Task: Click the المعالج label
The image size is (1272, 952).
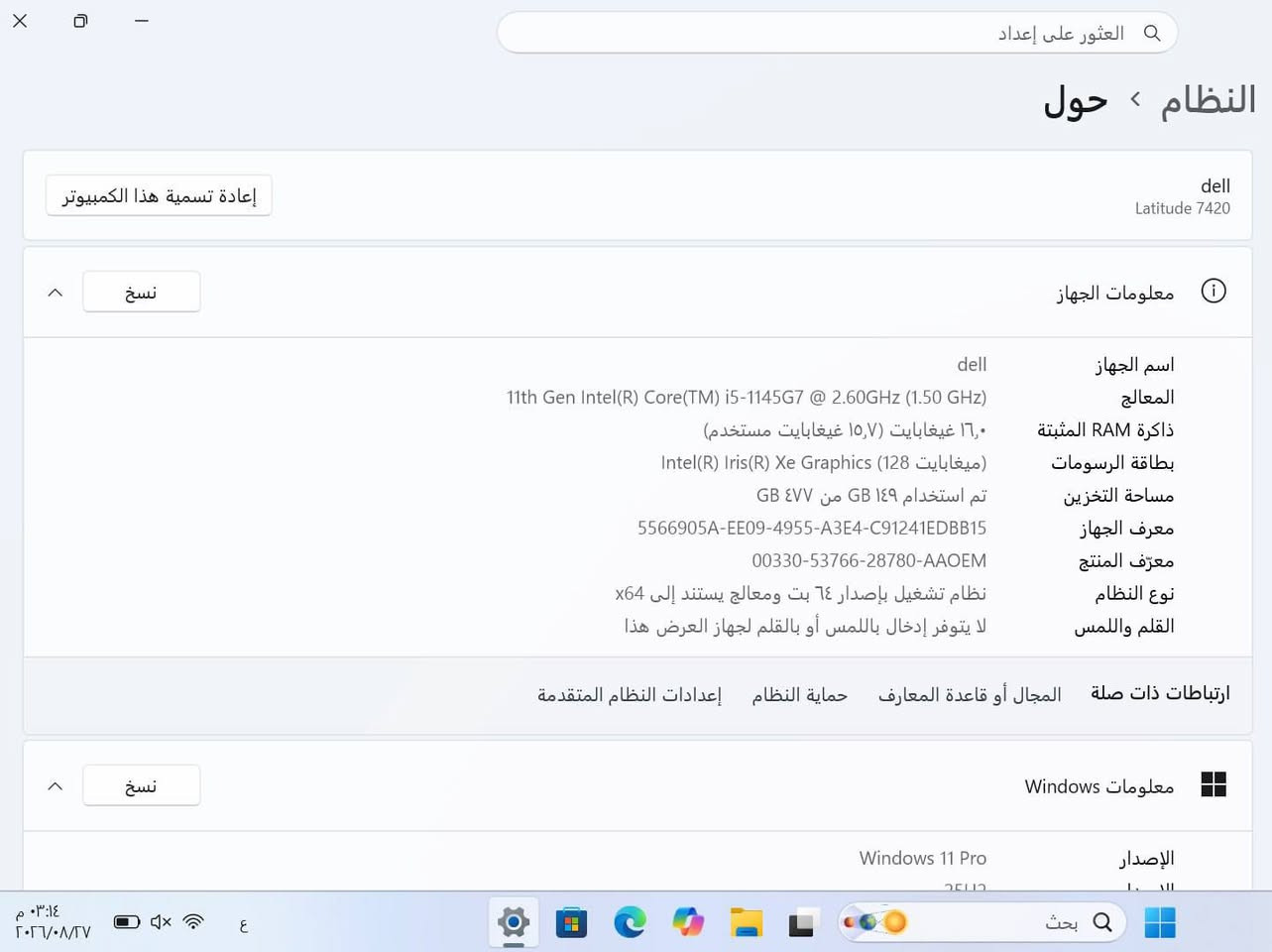Action: 1147,397
